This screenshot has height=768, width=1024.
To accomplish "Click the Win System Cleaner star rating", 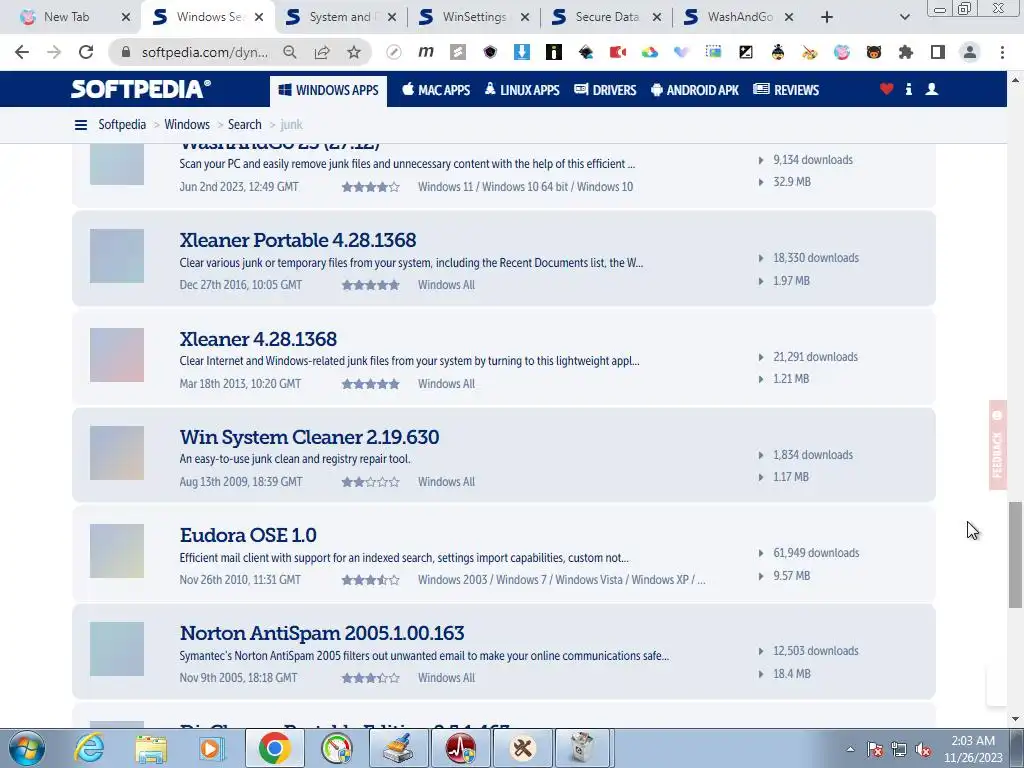I will point(370,482).
